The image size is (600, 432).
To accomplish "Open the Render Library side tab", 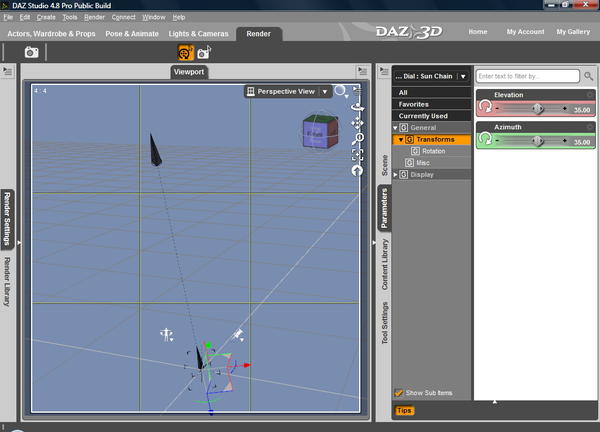I will tap(7, 282).
